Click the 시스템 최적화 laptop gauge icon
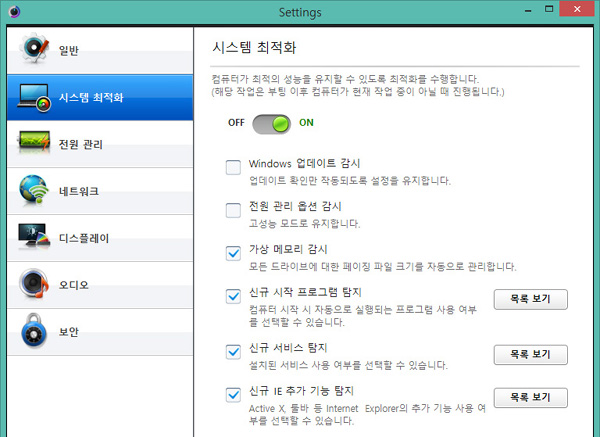The image size is (600, 437). click(34, 98)
